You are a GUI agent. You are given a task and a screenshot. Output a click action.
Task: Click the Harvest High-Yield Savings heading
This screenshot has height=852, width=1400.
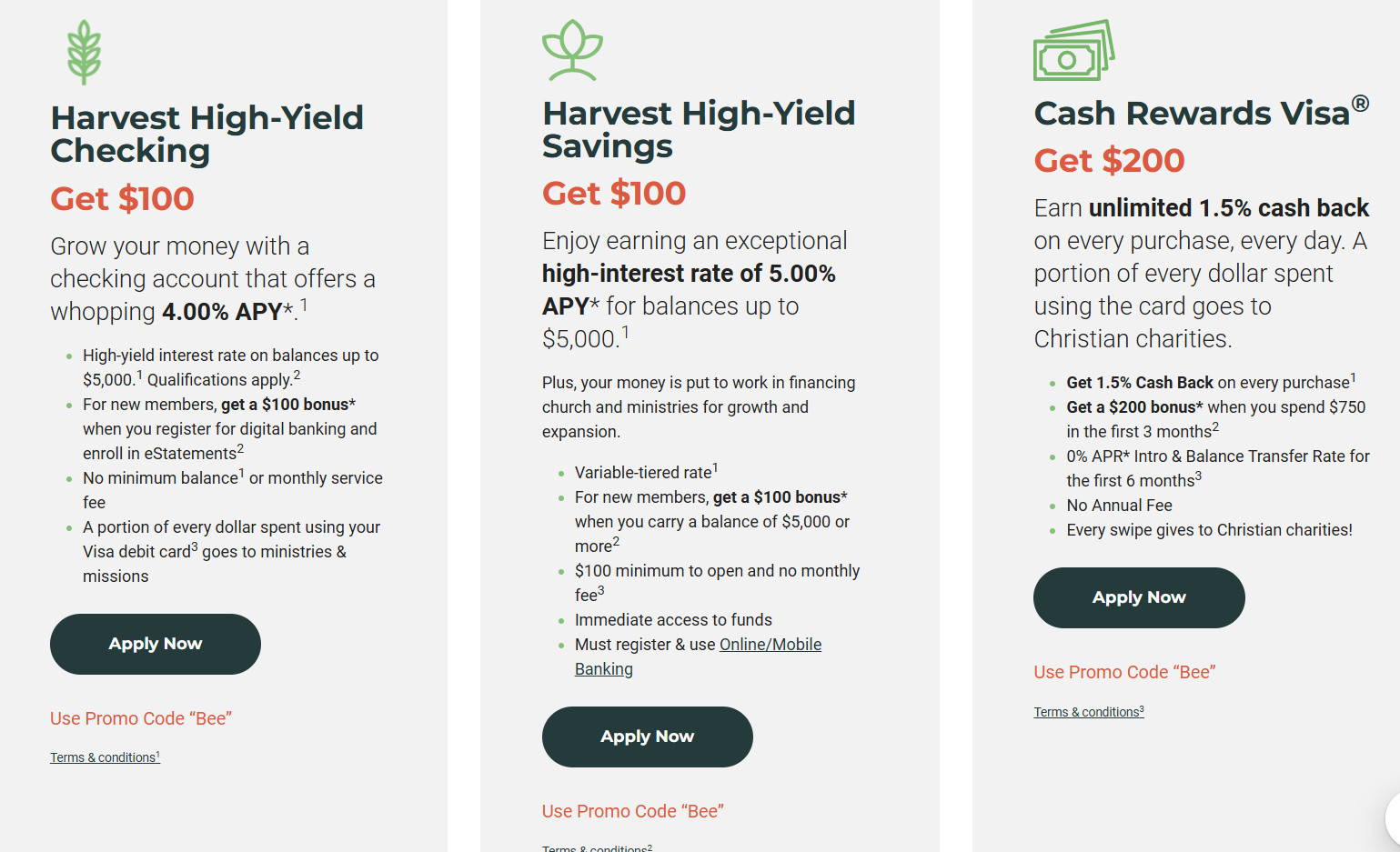click(699, 129)
